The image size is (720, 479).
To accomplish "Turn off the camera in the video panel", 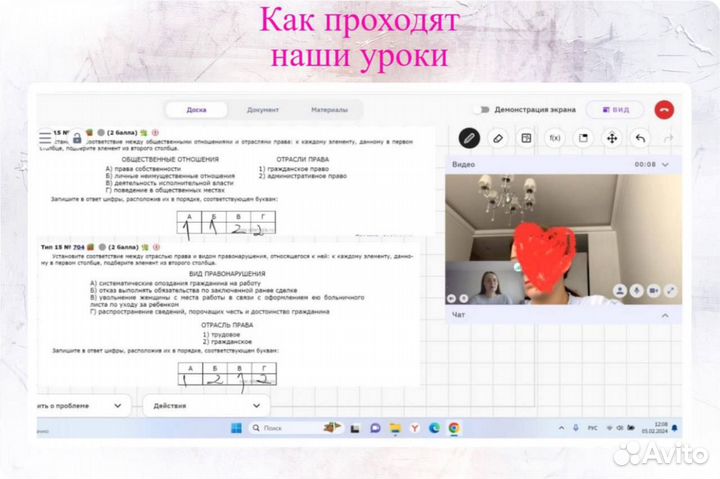I will [x=654, y=291].
